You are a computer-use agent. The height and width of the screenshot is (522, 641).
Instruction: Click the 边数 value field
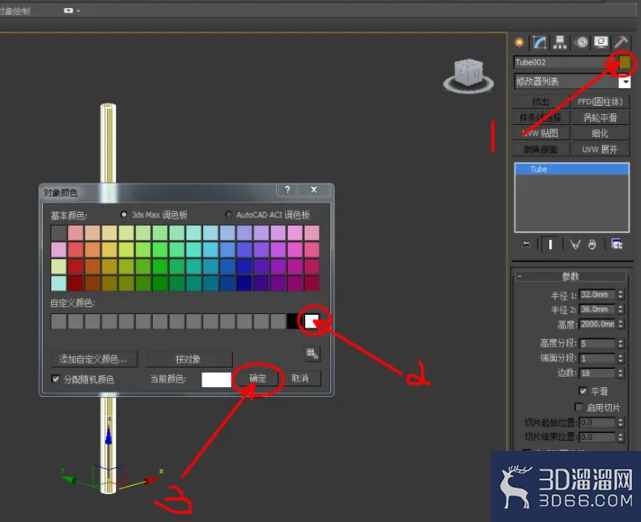pyautogui.click(x=597, y=373)
